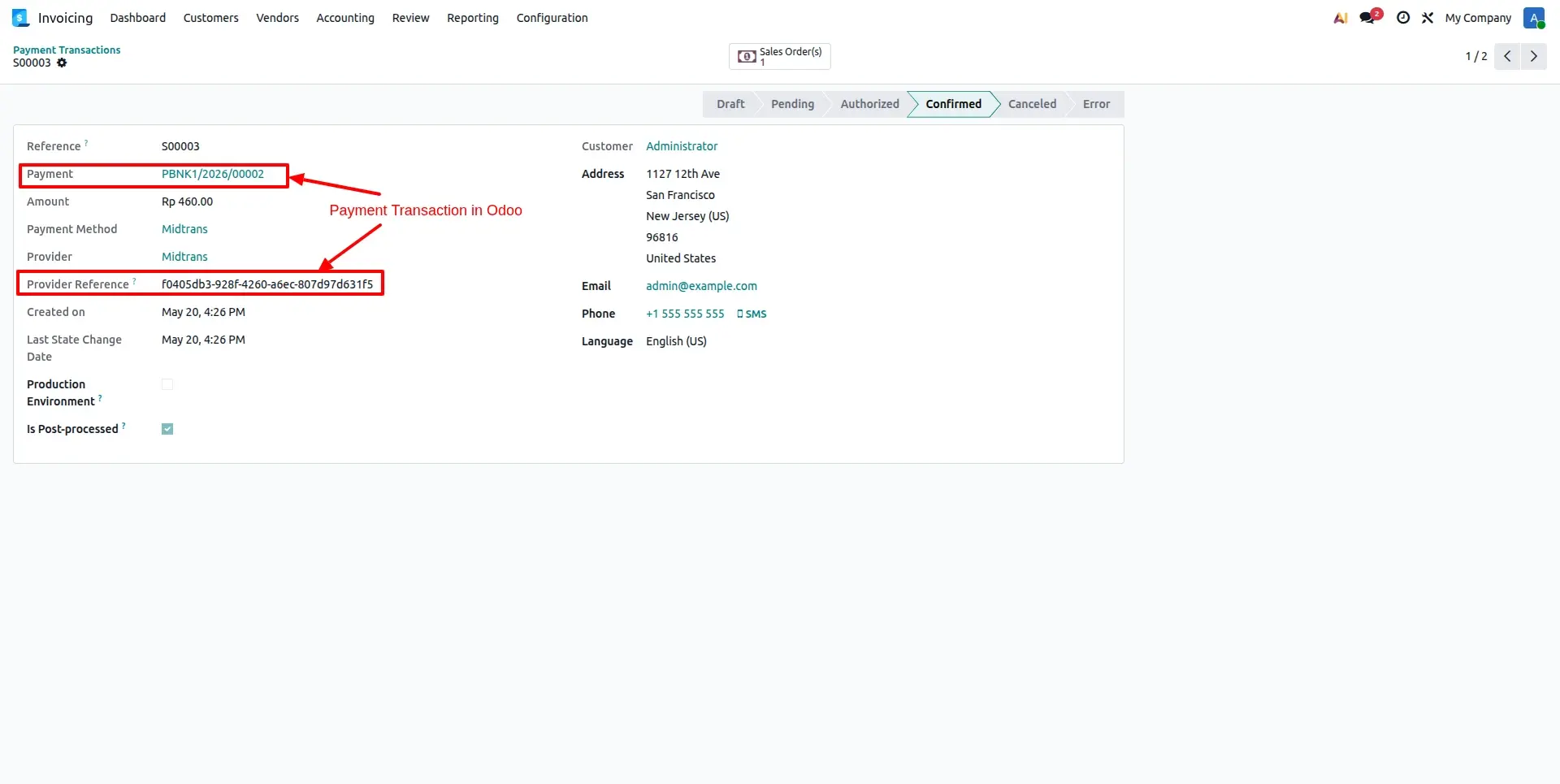Toggle the Production Environment checkbox
Viewport: 1560px width, 784px height.
point(167,384)
